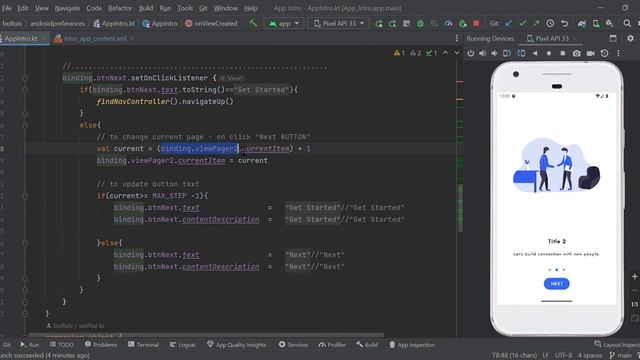Open the Terminal tool window
This screenshot has height=360, width=640.
pyautogui.click(x=143, y=345)
